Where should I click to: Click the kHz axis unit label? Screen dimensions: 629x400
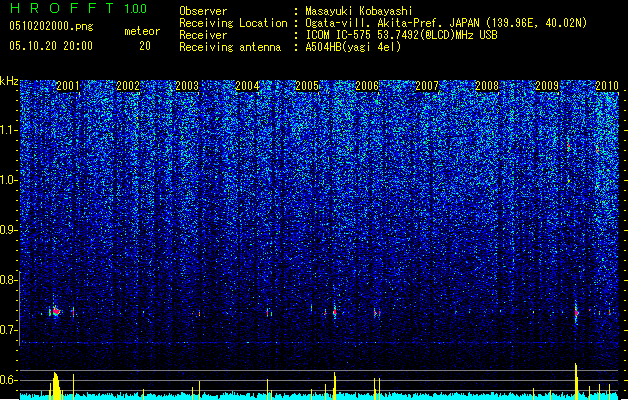[x=9, y=81]
